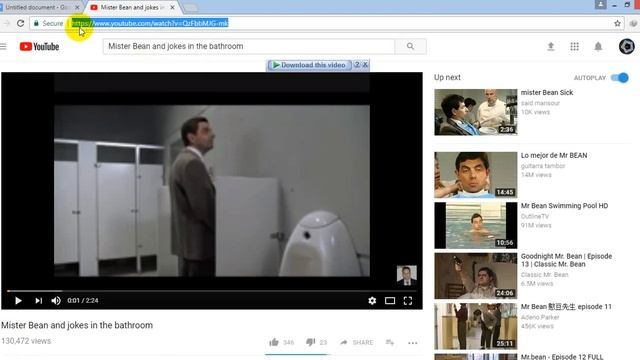Open the account avatar menu
640x360 pixels.
(x=627, y=47)
